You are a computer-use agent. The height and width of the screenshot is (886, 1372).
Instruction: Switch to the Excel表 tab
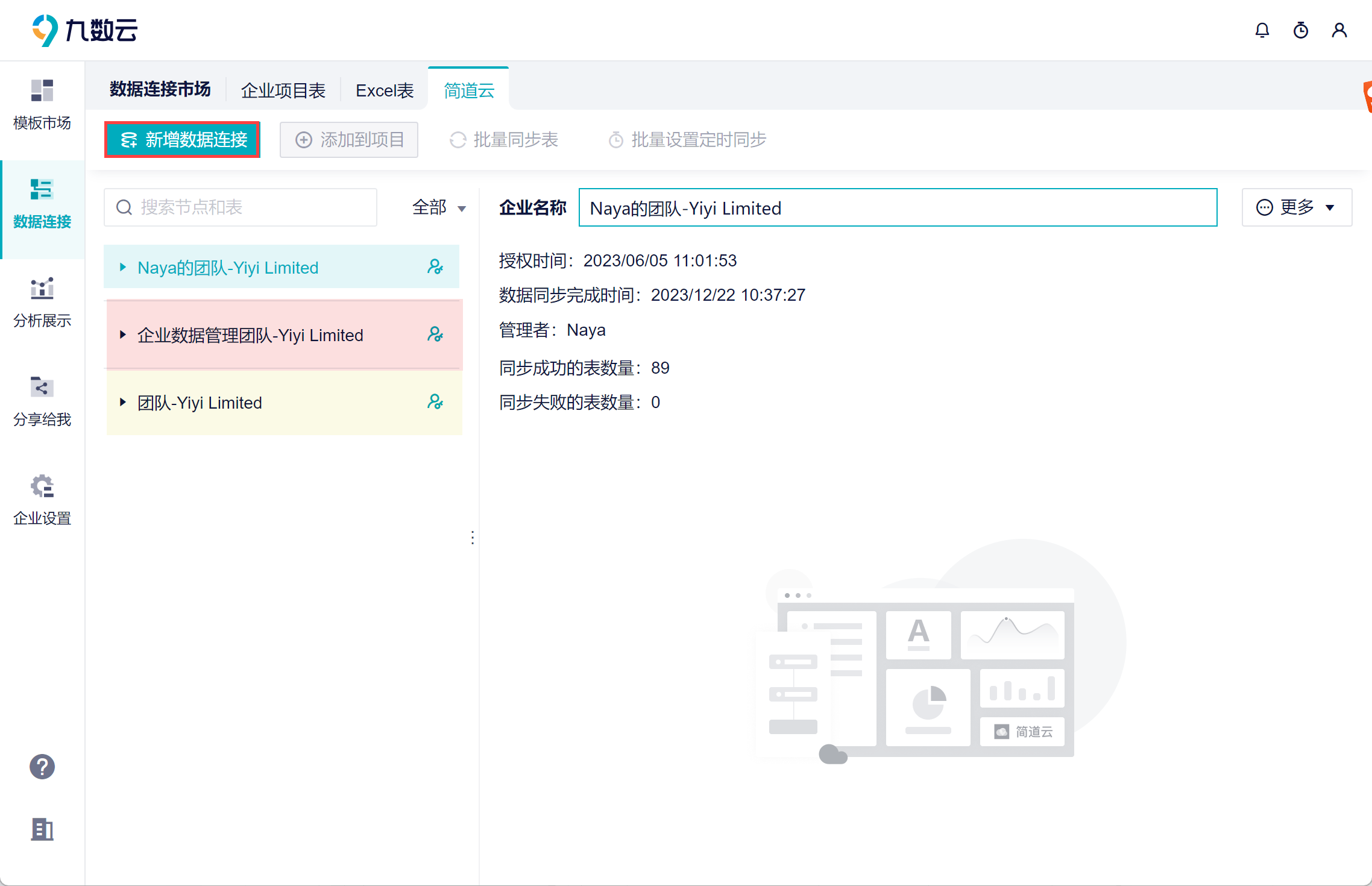(x=385, y=90)
